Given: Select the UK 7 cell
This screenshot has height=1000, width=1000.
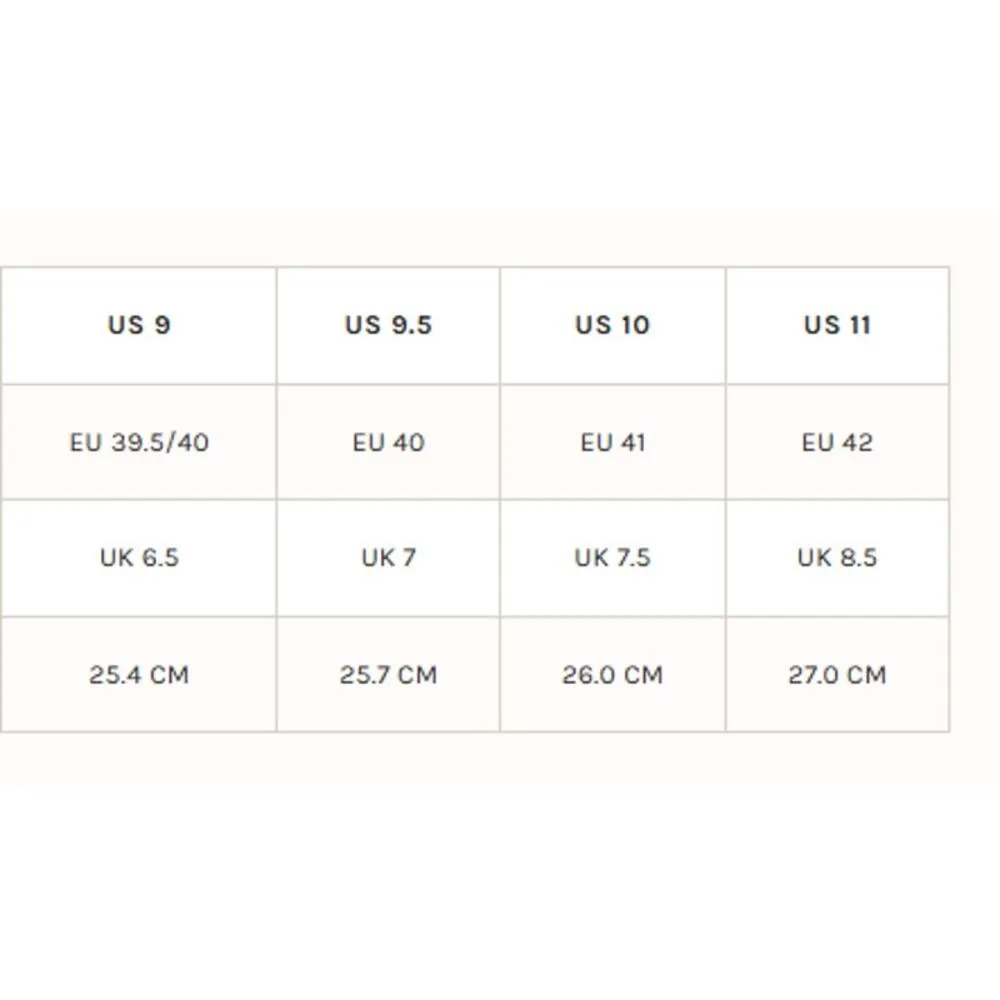Looking at the screenshot, I should [388, 557].
